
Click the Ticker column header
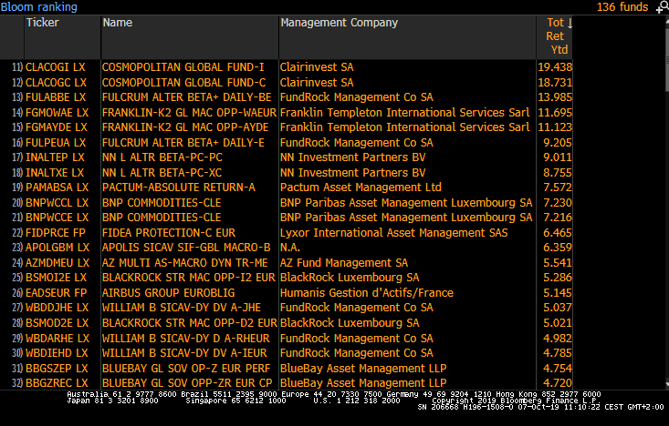[x=42, y=23]
